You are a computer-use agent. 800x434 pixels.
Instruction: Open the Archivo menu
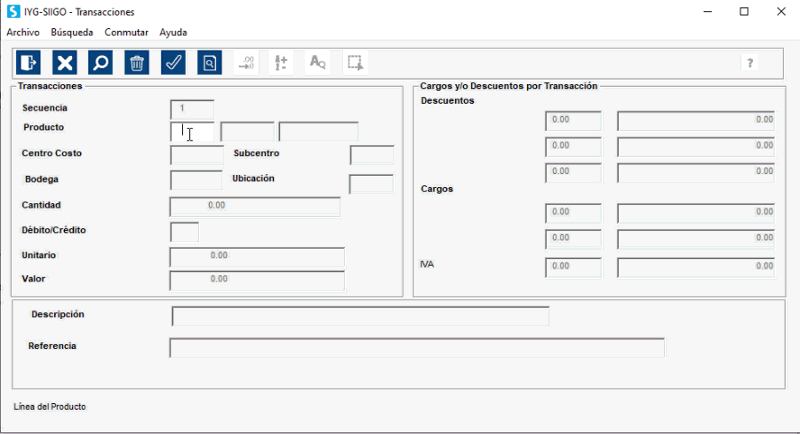point(23,32)
